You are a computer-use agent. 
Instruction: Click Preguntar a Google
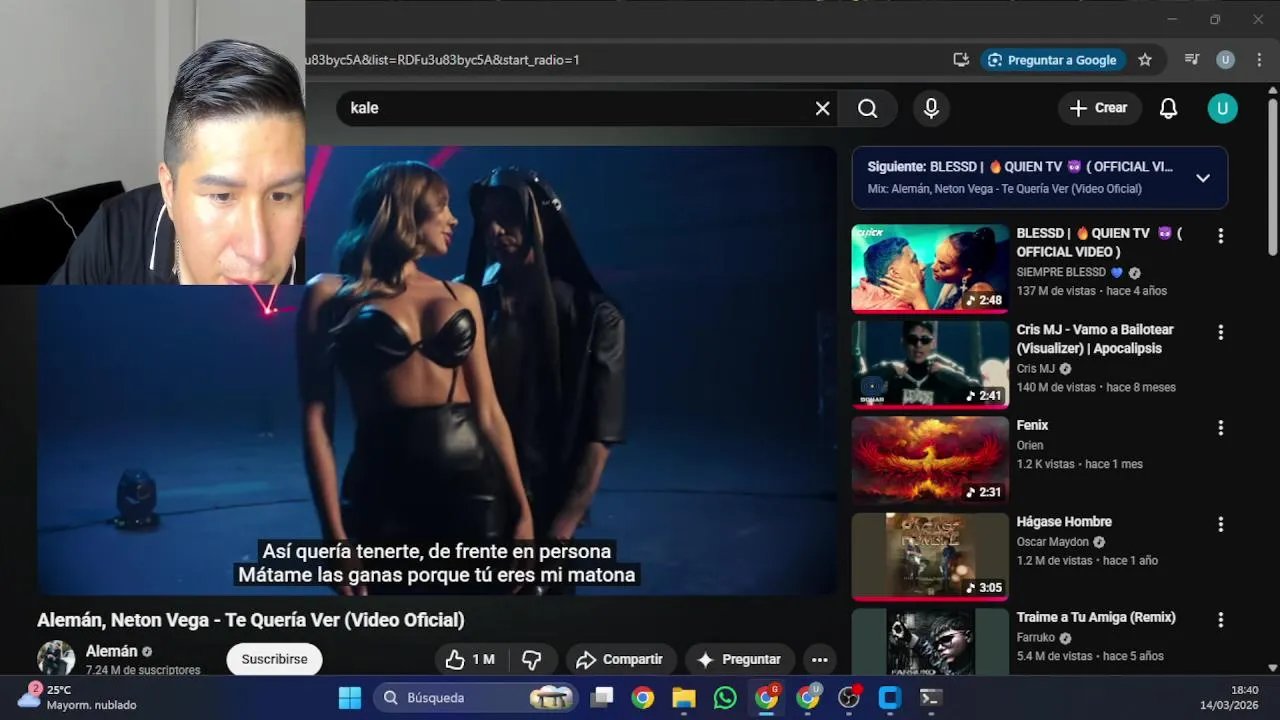pos(1052,60)
